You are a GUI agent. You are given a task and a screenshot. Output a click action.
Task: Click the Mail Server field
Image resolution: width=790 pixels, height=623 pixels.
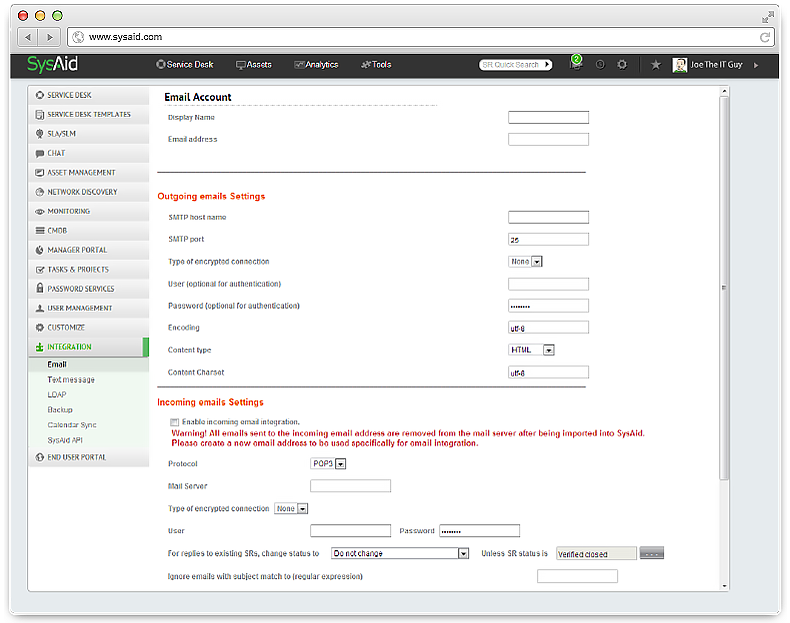click(350, 486)
